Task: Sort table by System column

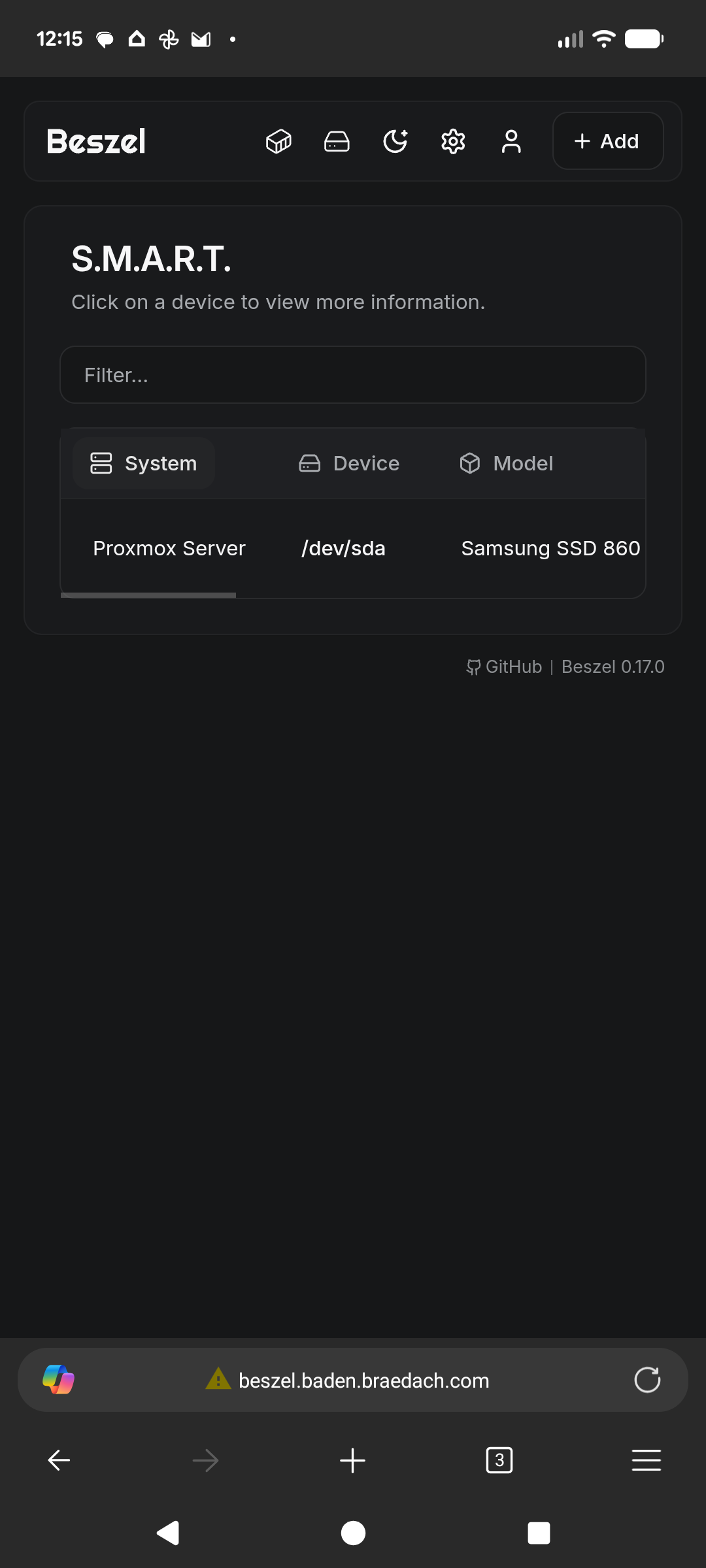Action: click(x=144, y=463)
